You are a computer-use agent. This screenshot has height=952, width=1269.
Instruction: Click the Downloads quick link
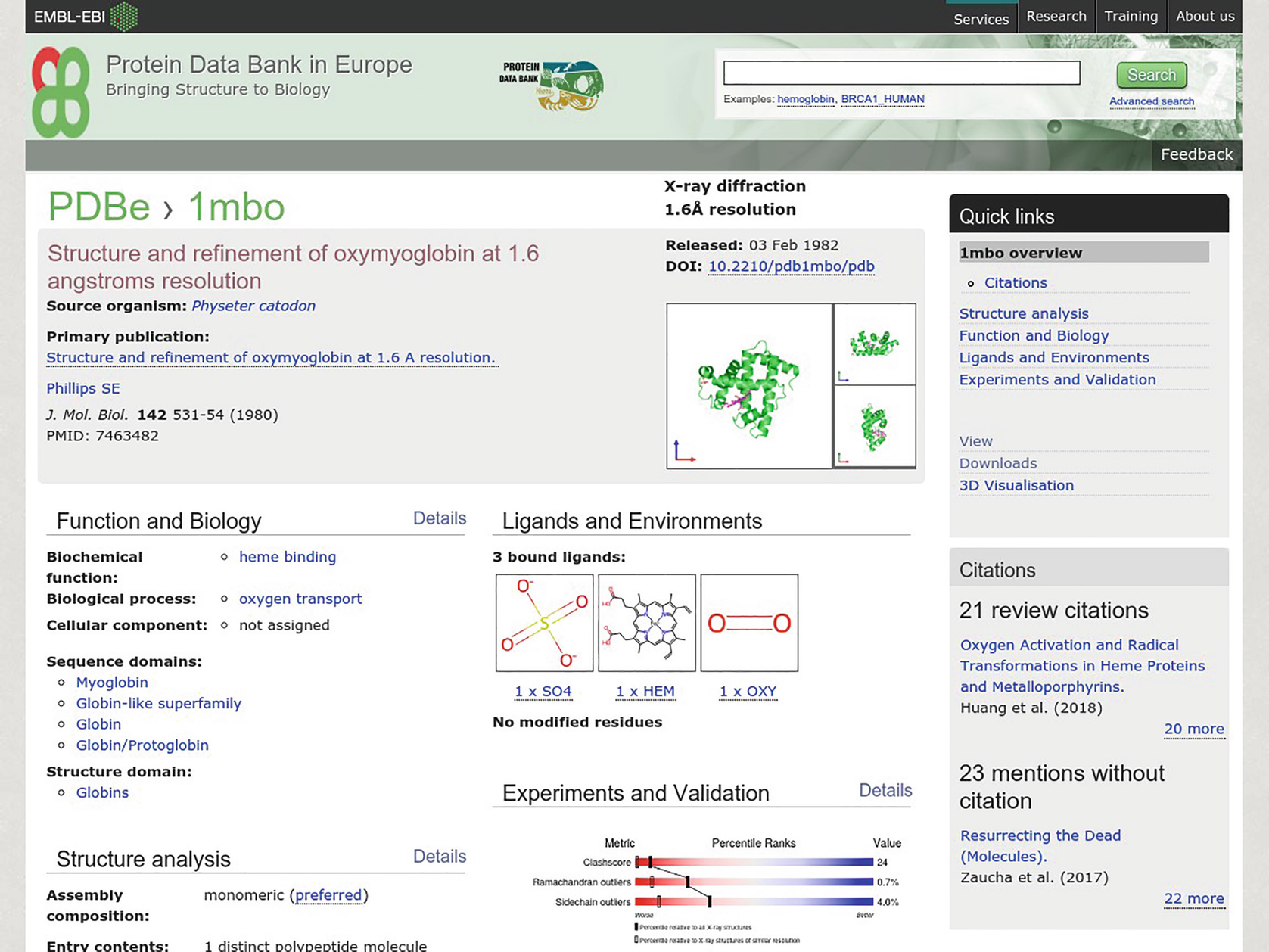(x=998, y=463)
